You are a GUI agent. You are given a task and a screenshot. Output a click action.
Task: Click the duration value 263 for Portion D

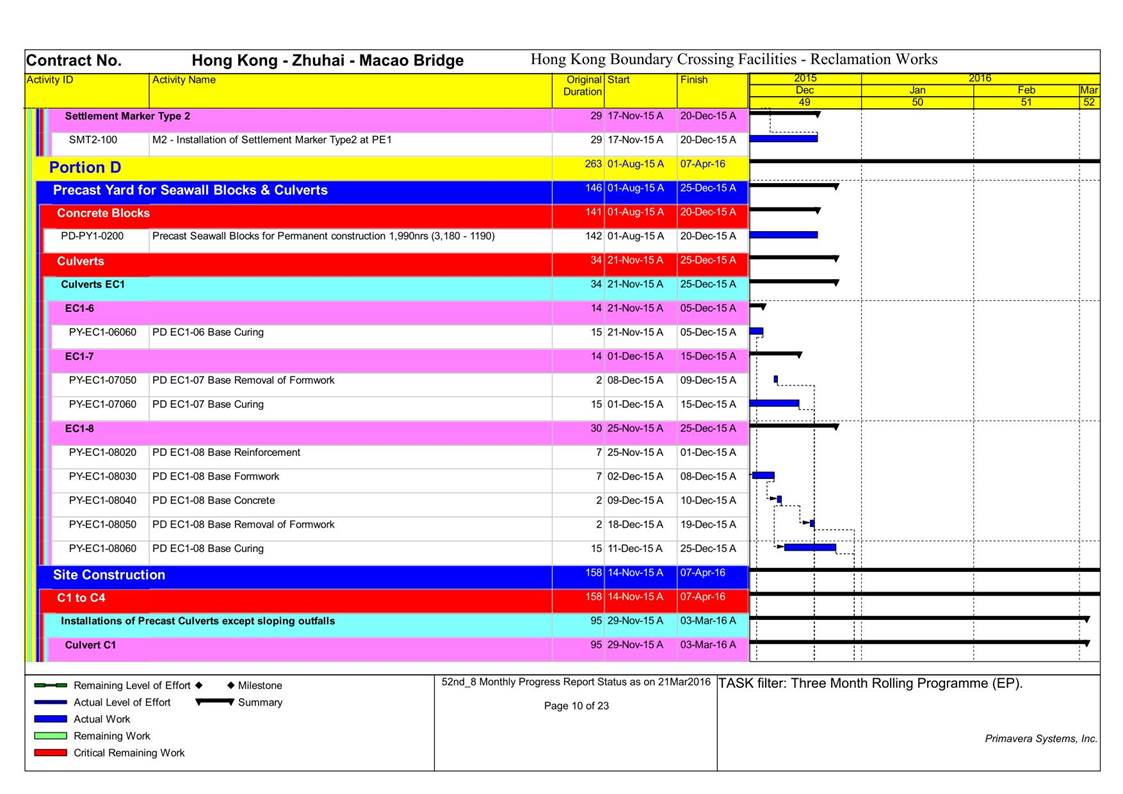tap(593, 164)
